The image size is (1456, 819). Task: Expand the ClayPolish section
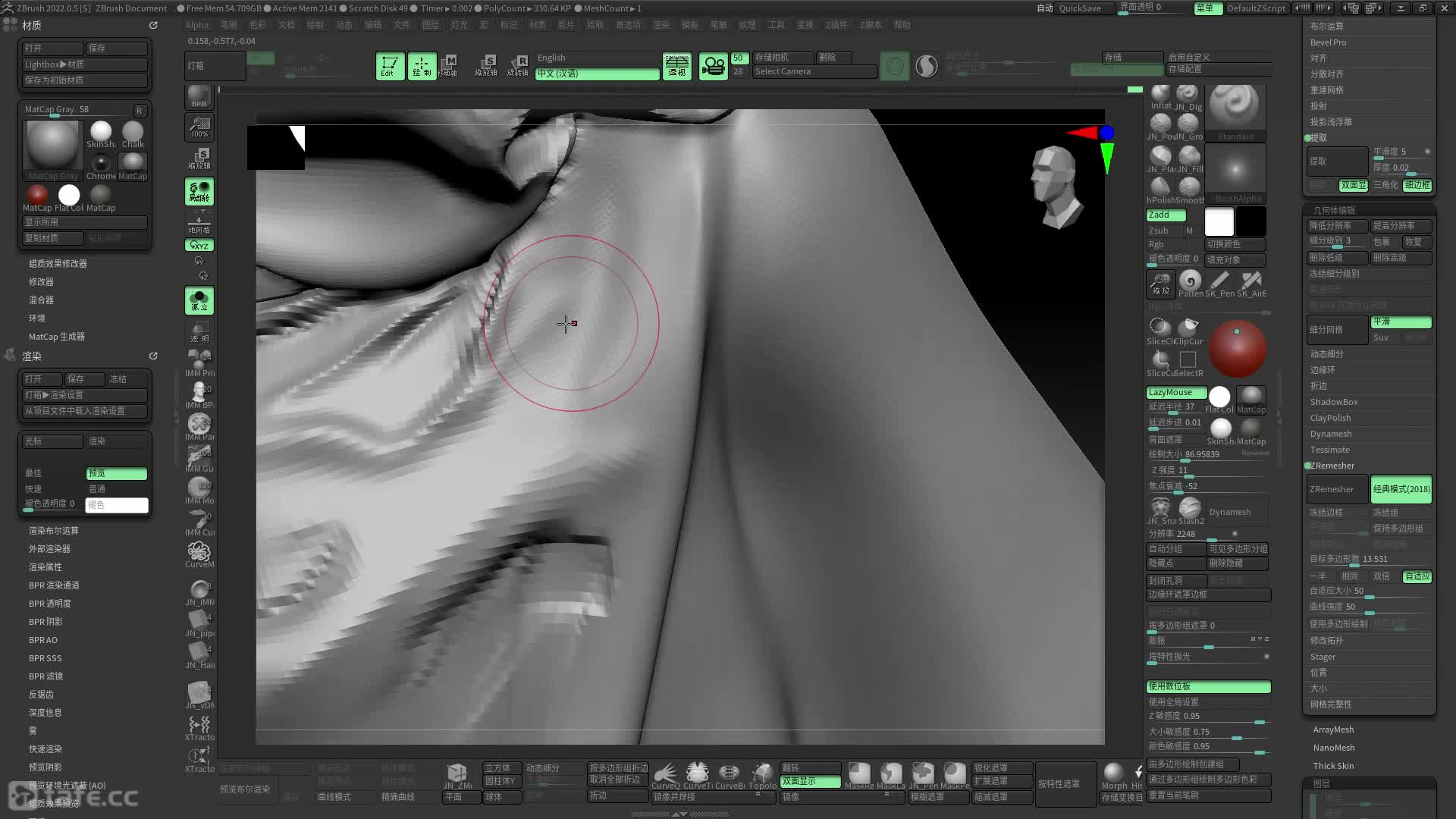[1330, 418]
